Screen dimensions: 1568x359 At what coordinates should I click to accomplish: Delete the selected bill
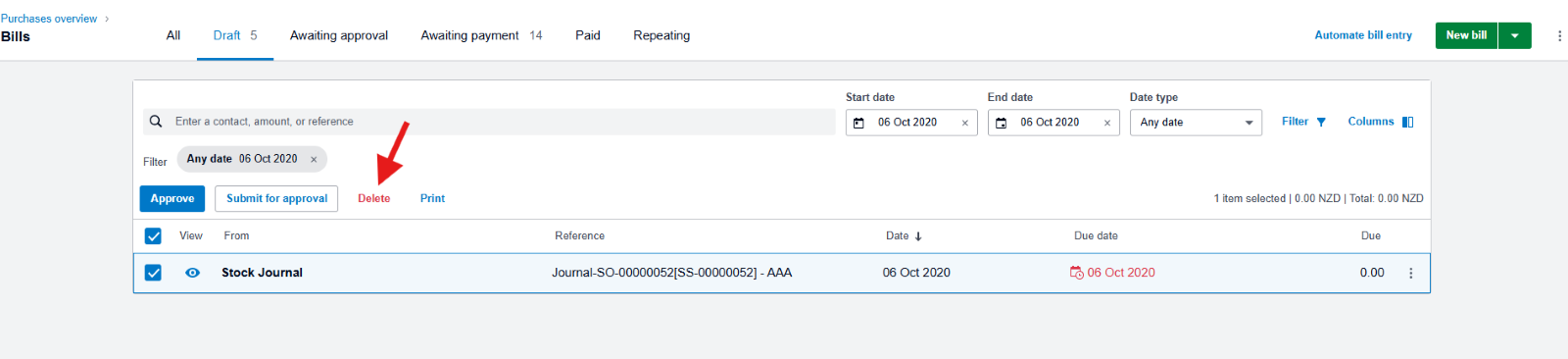(373, 198)
